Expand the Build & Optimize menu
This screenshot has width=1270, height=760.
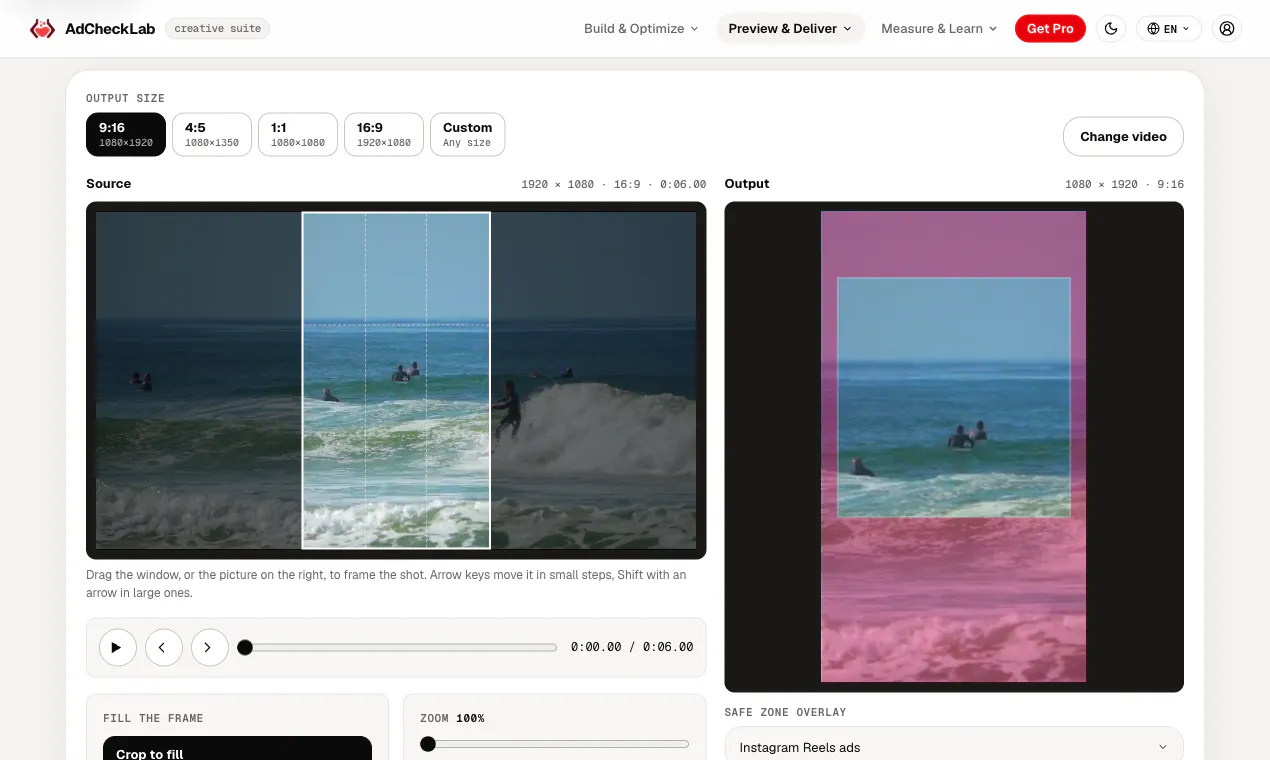pos(641,29)
